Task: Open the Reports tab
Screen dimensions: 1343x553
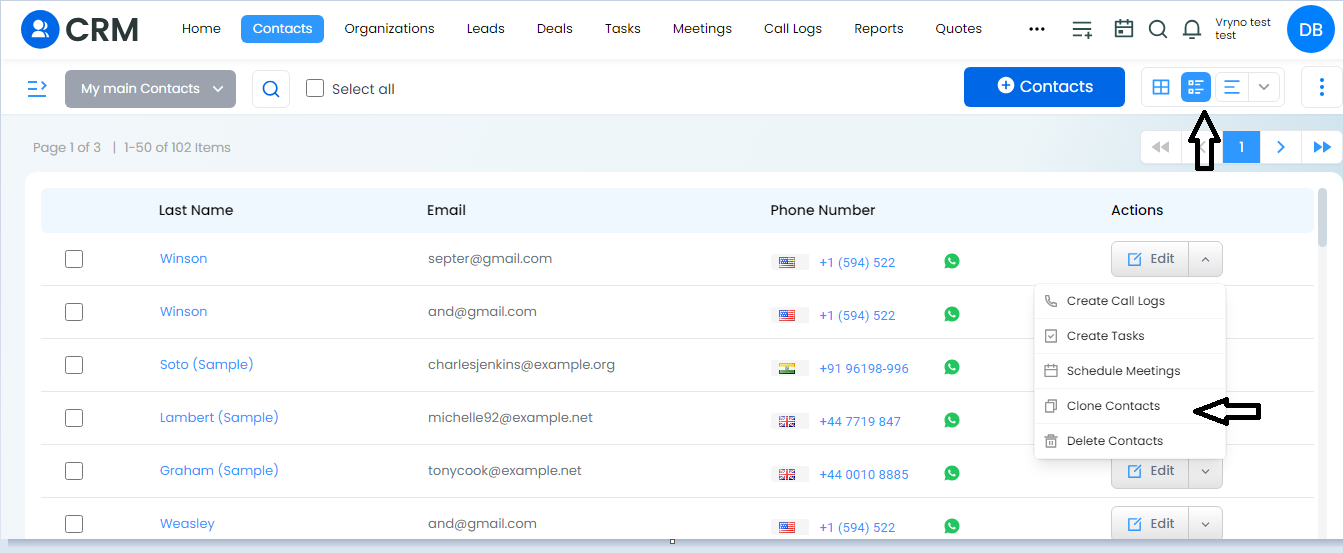Action: (x=879, y=29)
